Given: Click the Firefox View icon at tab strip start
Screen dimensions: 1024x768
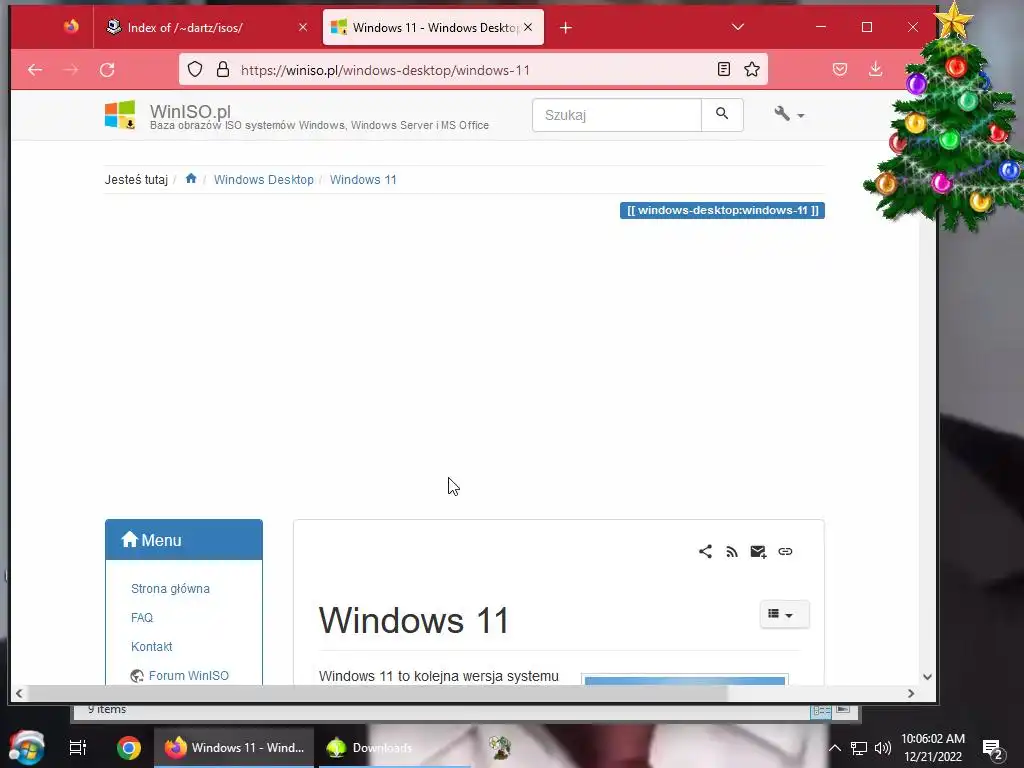Looking at the screenshot, I should 71,27.
